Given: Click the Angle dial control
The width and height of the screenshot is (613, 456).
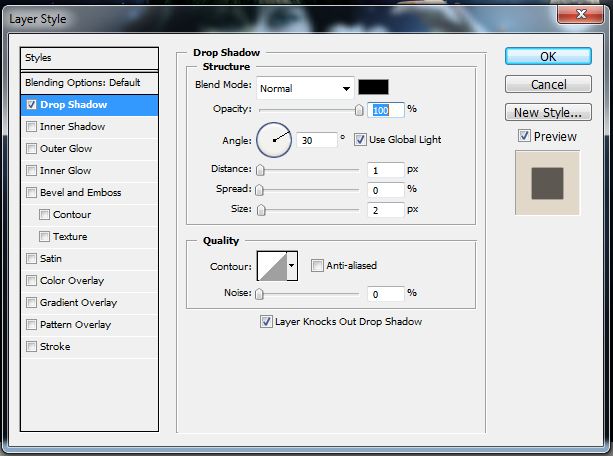Looking at the screenshot, I should pos(274,140).
